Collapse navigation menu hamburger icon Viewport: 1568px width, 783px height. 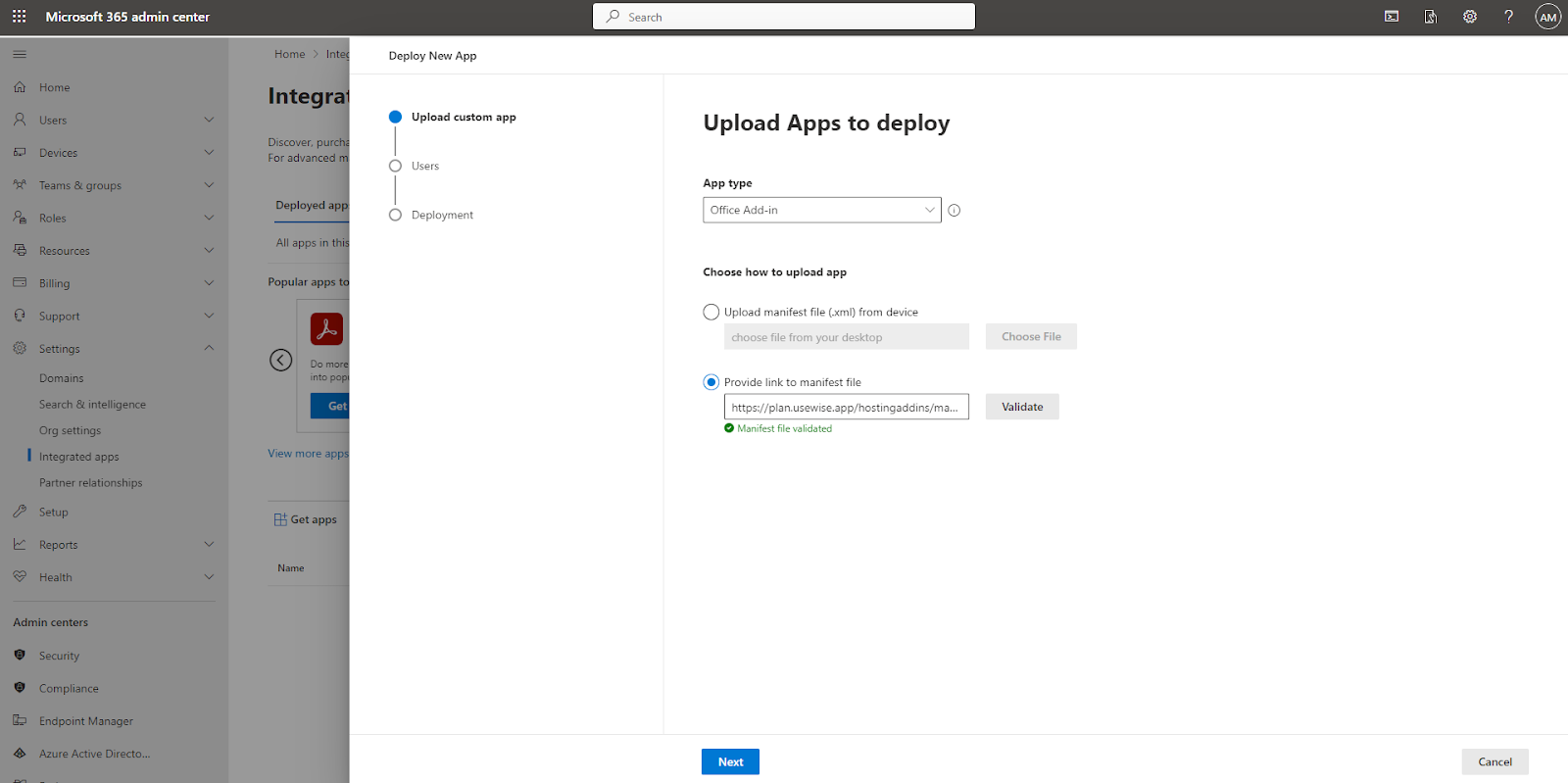[20, 55]
